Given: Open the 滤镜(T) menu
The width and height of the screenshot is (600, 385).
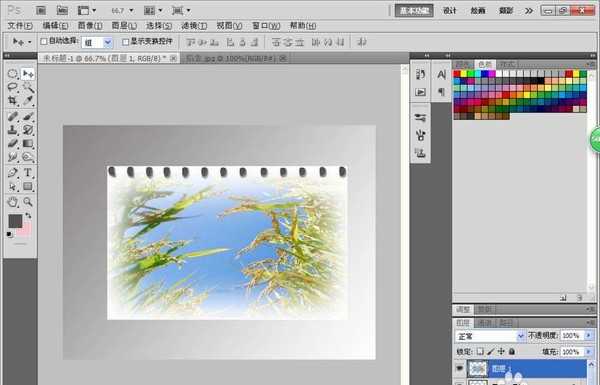Looking at the screenshot, I should pos(194,26).
